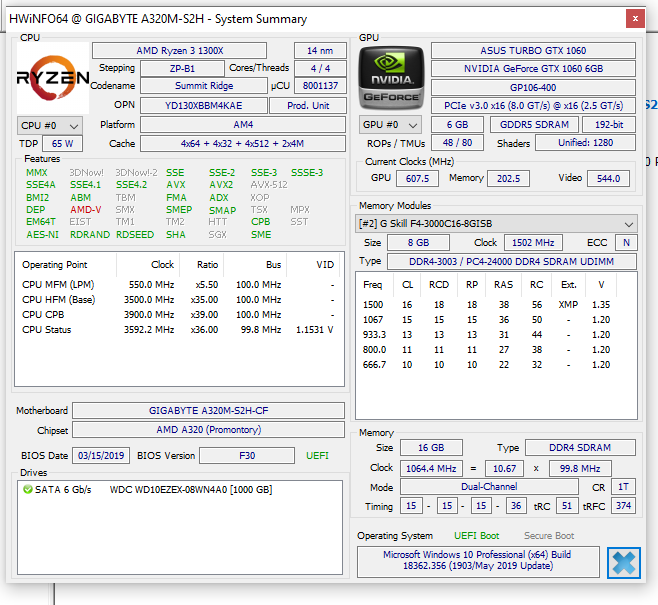The height and width of the screenshot is (605, 658).
Task: Click the AMD Ryzen logo image
Action: pyautogui.click(x=53, y=78)
